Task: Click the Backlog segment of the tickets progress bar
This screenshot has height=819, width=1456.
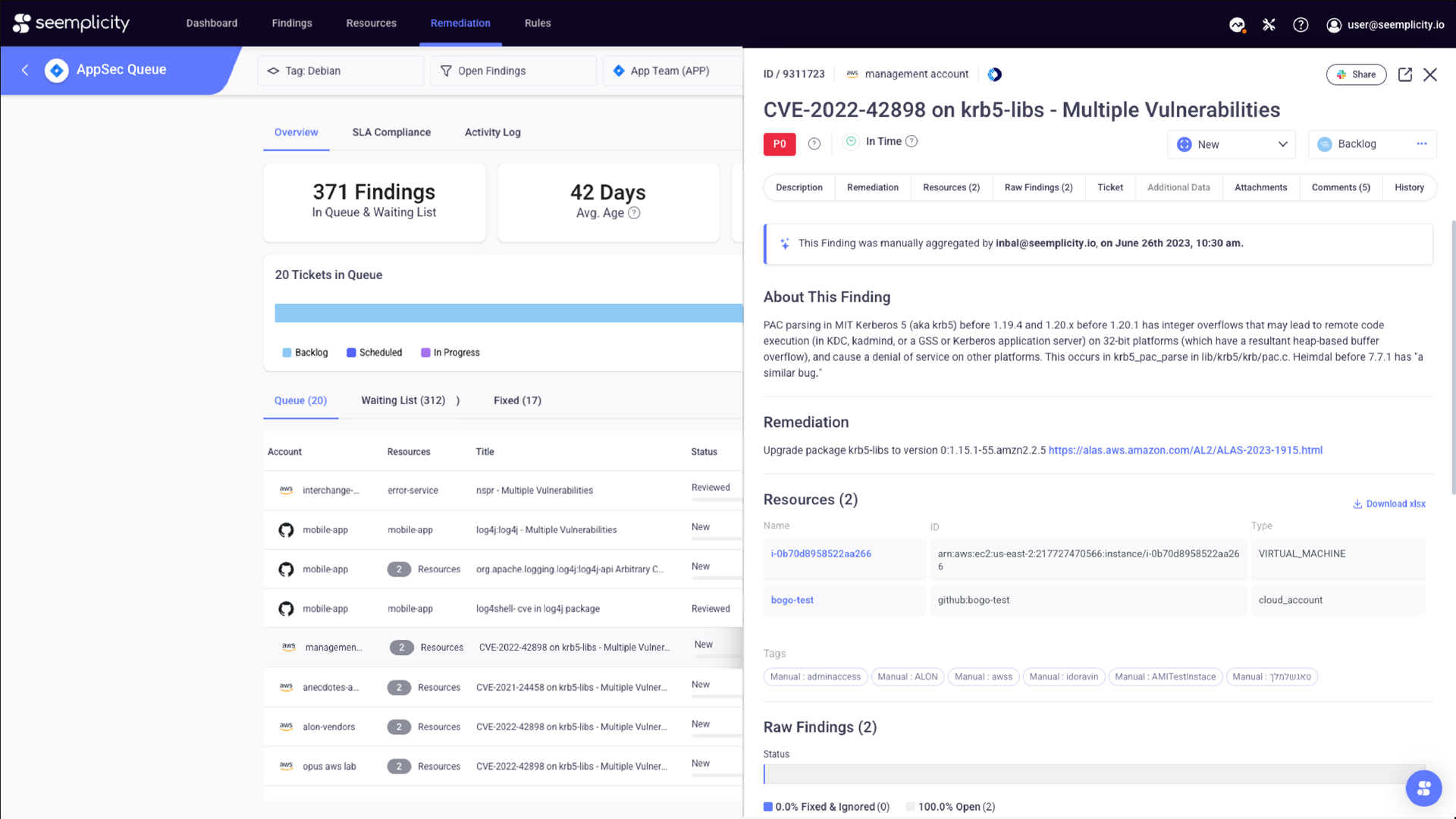Action: pyautogui.click(x=508, y=312)
